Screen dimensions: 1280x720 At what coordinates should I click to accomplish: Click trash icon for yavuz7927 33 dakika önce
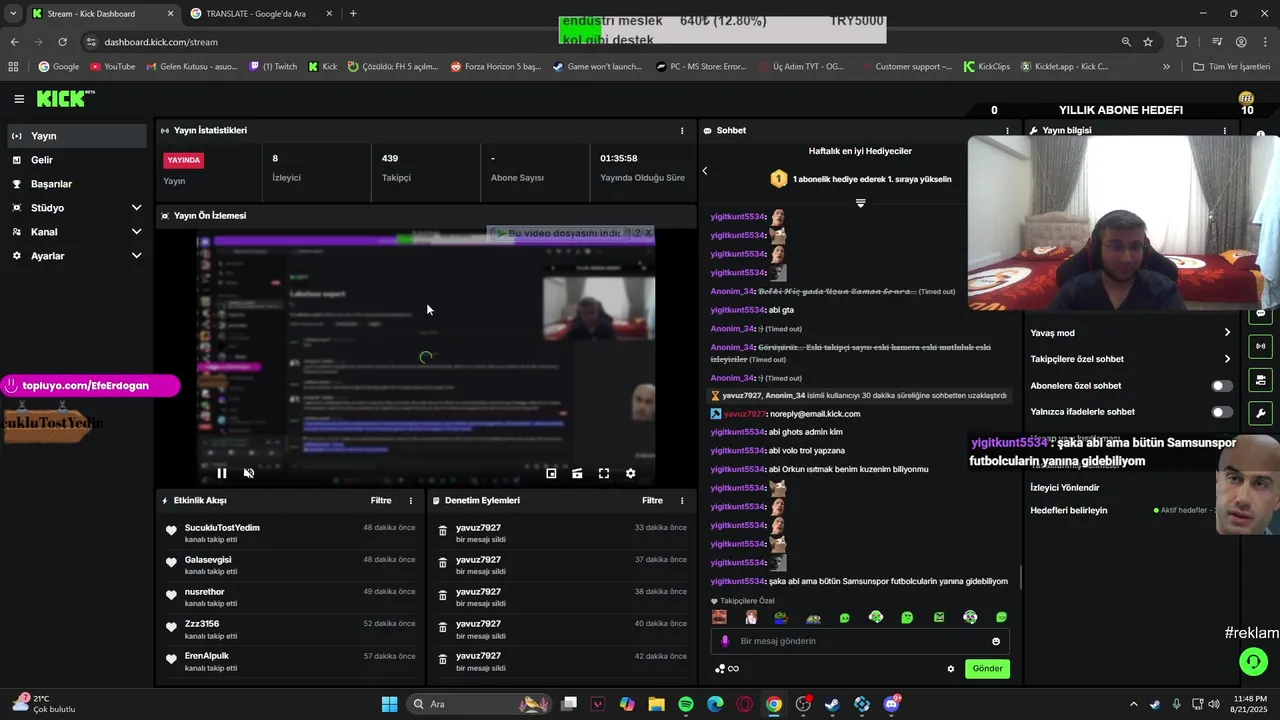tap(443, 532)
